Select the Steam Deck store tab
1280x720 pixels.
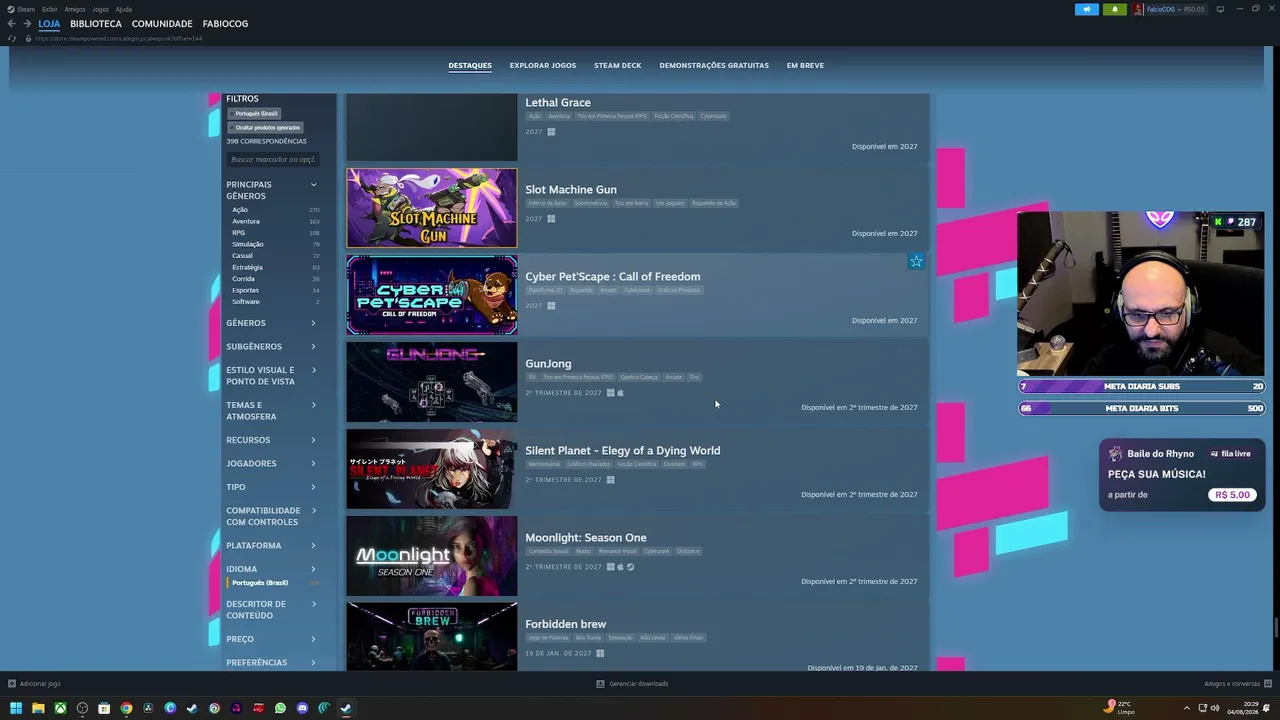tap(617, 66)
